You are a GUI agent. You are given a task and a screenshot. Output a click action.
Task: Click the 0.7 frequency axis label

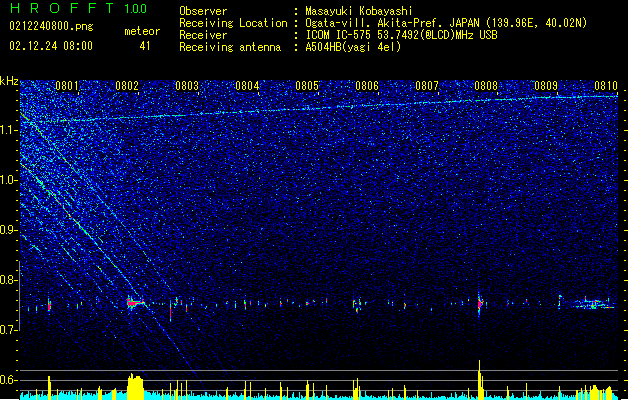pyautogui.click(x=9, y=330)
